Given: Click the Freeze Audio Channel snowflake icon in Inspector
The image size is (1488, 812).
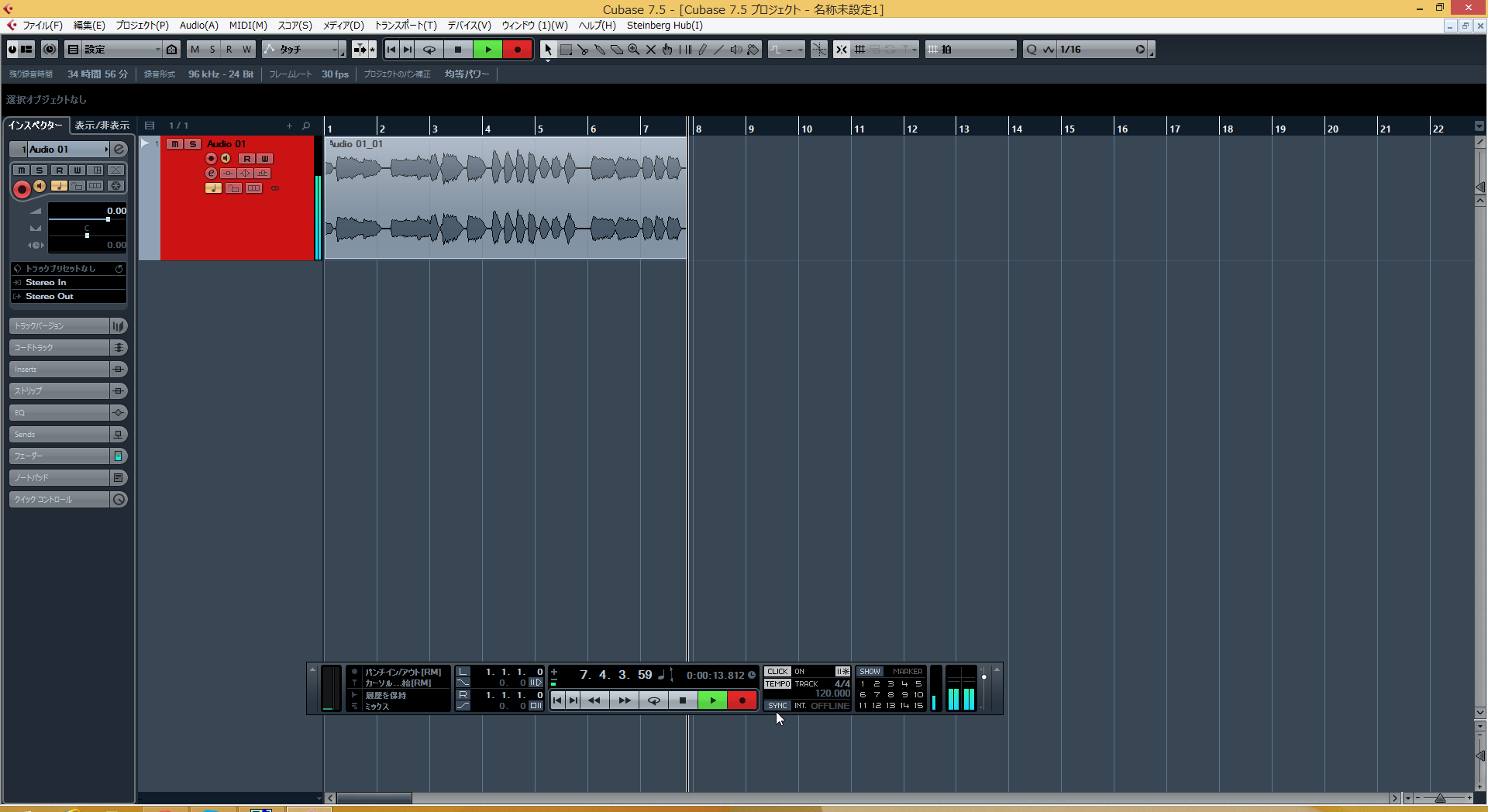Looking at the screenshot, I should click(115, 186).
